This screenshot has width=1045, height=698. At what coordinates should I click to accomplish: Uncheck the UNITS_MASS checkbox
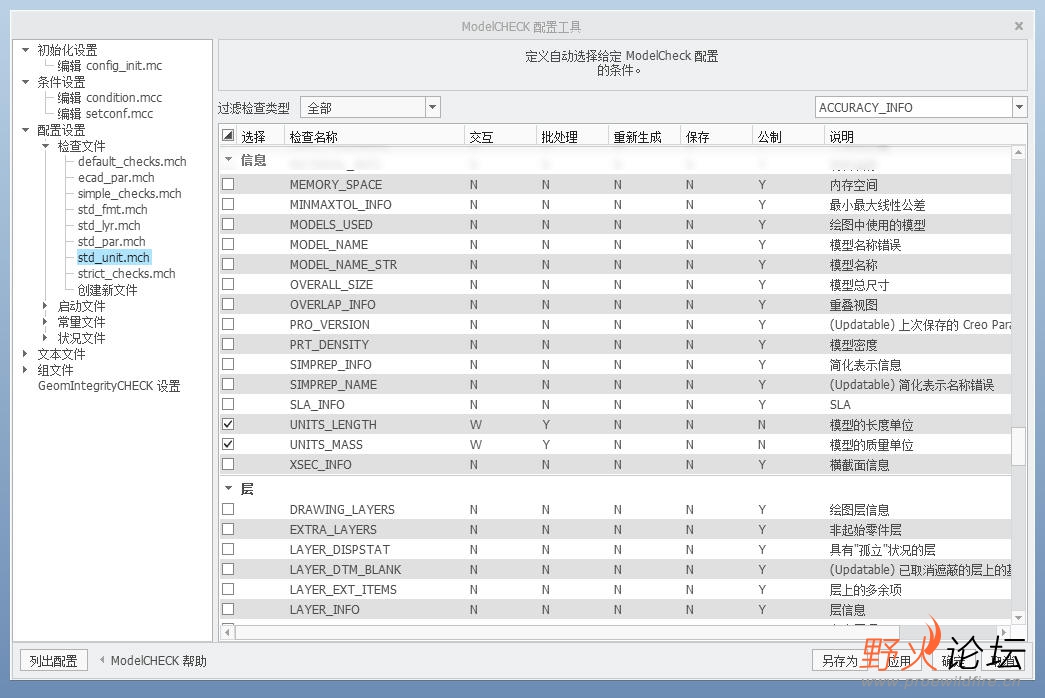click(x=228, y=444)
